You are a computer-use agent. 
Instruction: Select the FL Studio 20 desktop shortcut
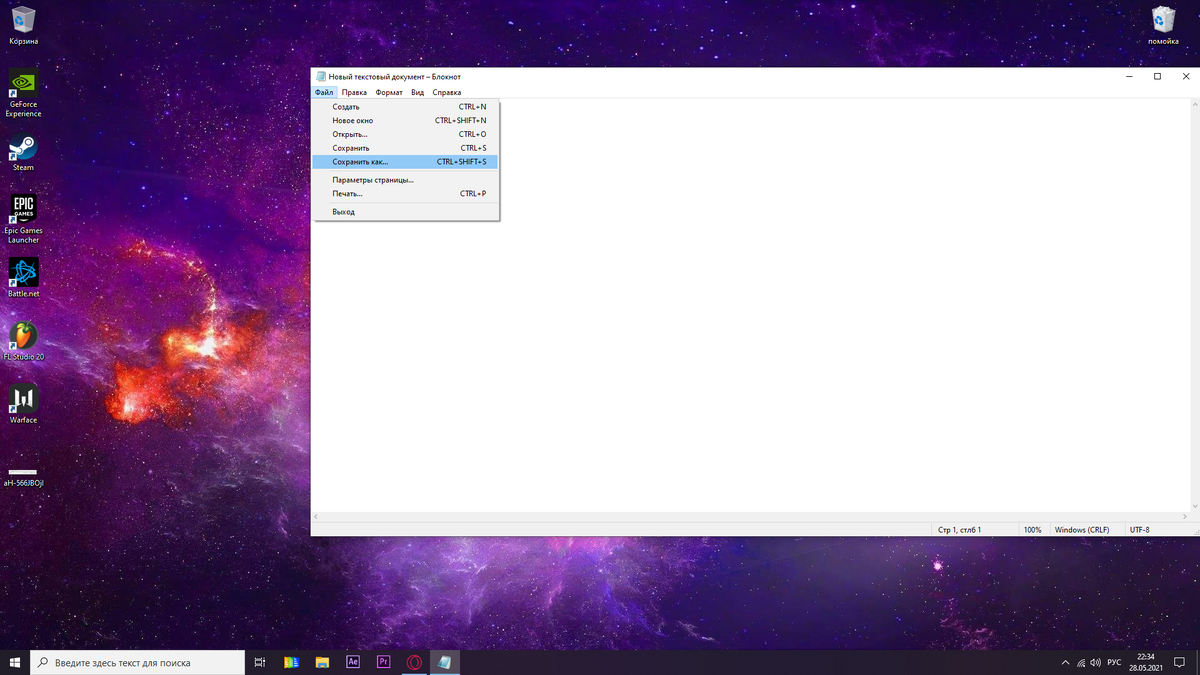tap(23, 341)
